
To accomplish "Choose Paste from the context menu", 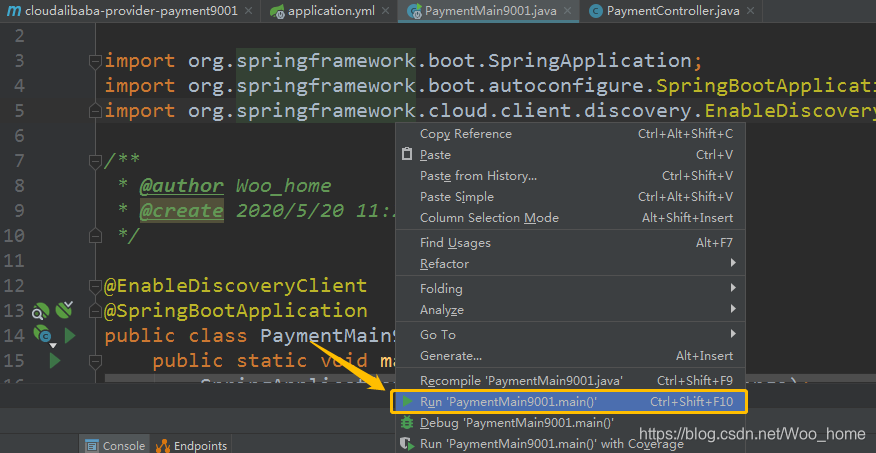I will click(570, 155).
